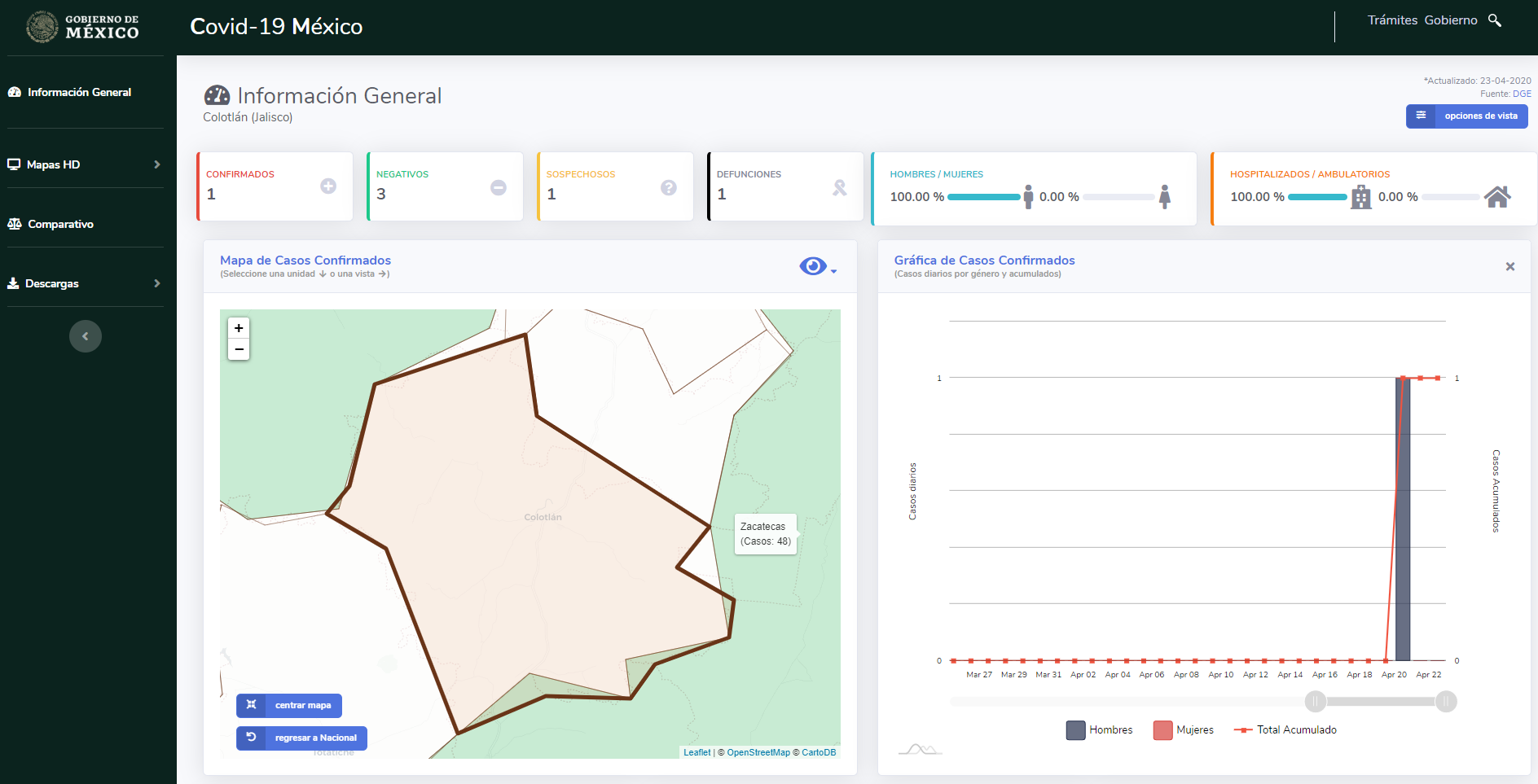Click the left handle of chart range slider

(x=1315, y=702)
